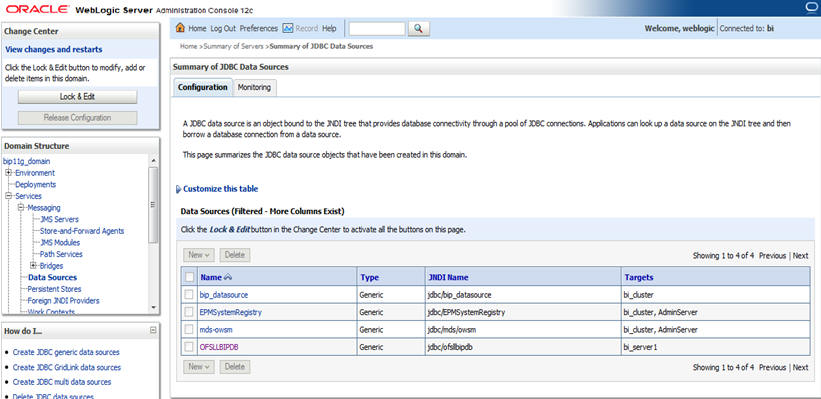
Task: Select Store-and-Forward Agents tree item
Action: [82, 231]
